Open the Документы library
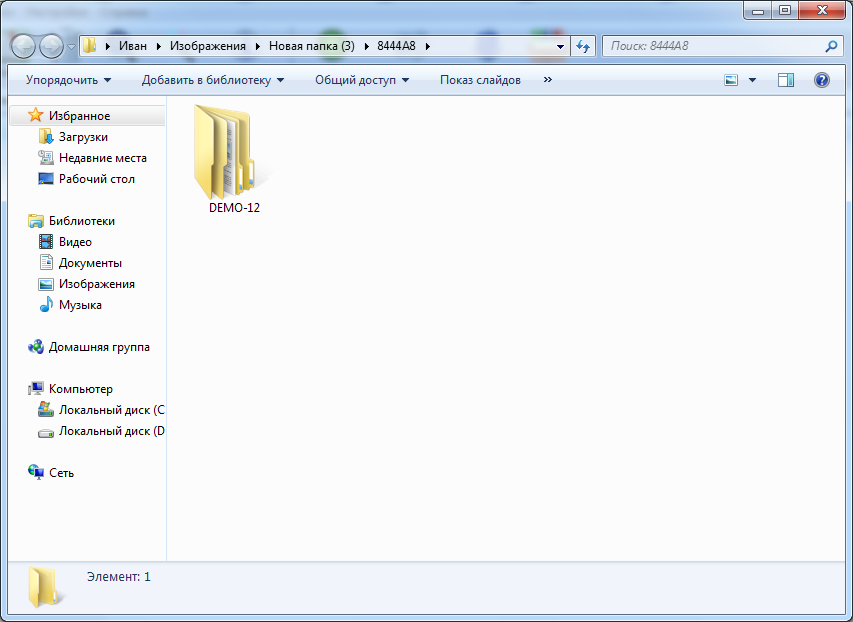Viewport: 853px width, 622px height. [x=90, y=262]
